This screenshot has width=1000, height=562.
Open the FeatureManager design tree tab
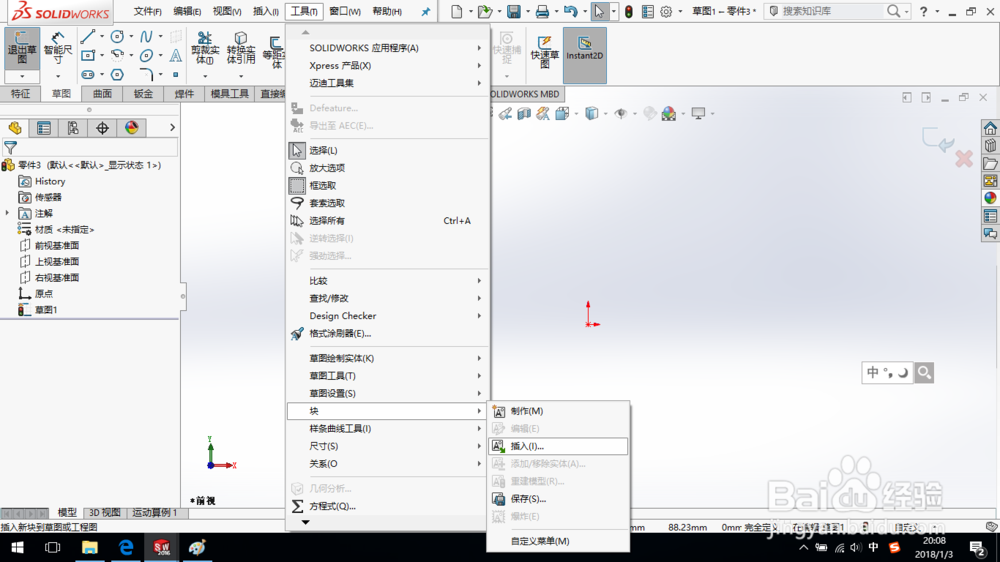(15, 128)
